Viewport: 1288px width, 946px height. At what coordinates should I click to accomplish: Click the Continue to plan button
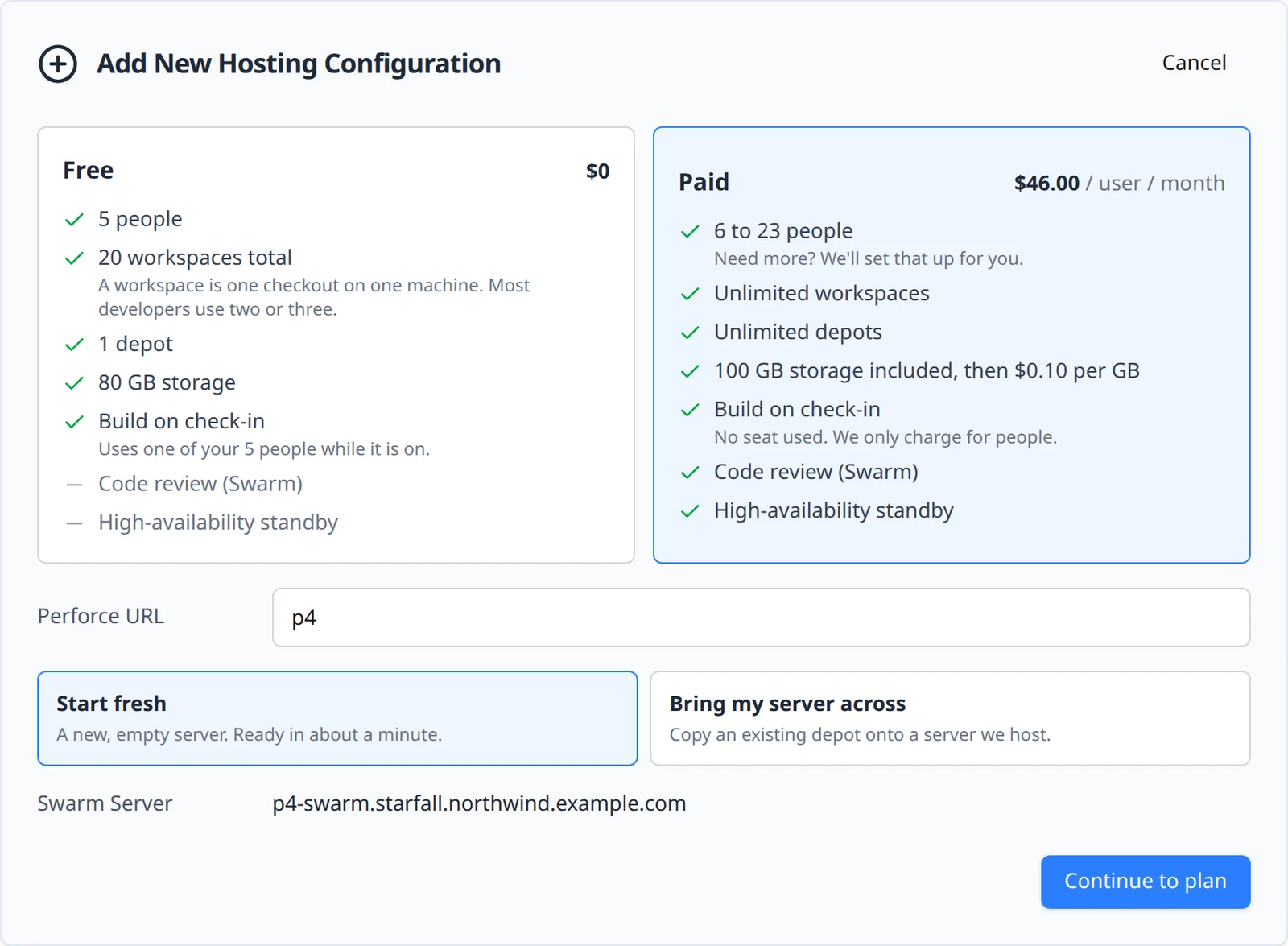(1146, 882)
